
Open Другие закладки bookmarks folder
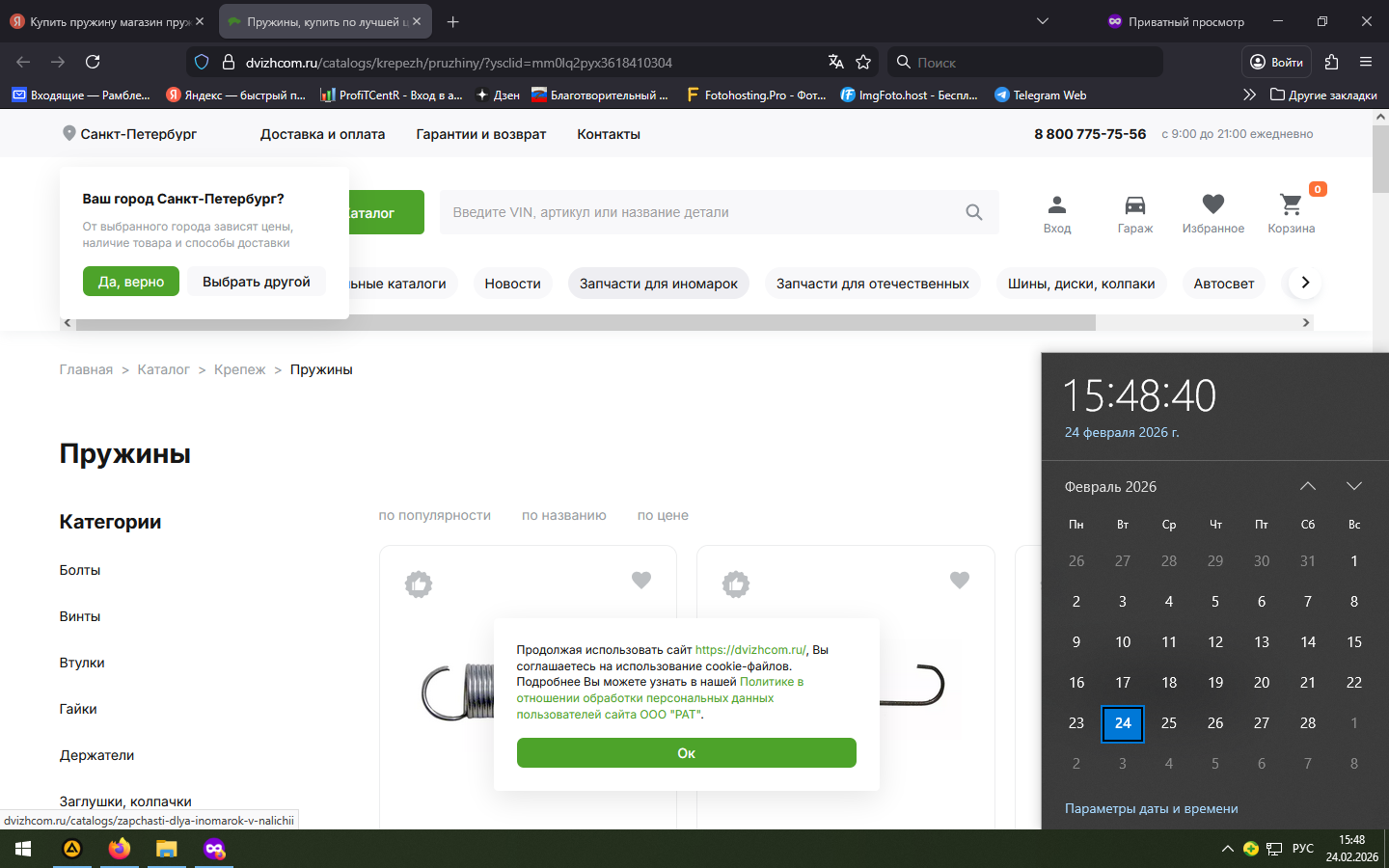[x=1323, y=95]
